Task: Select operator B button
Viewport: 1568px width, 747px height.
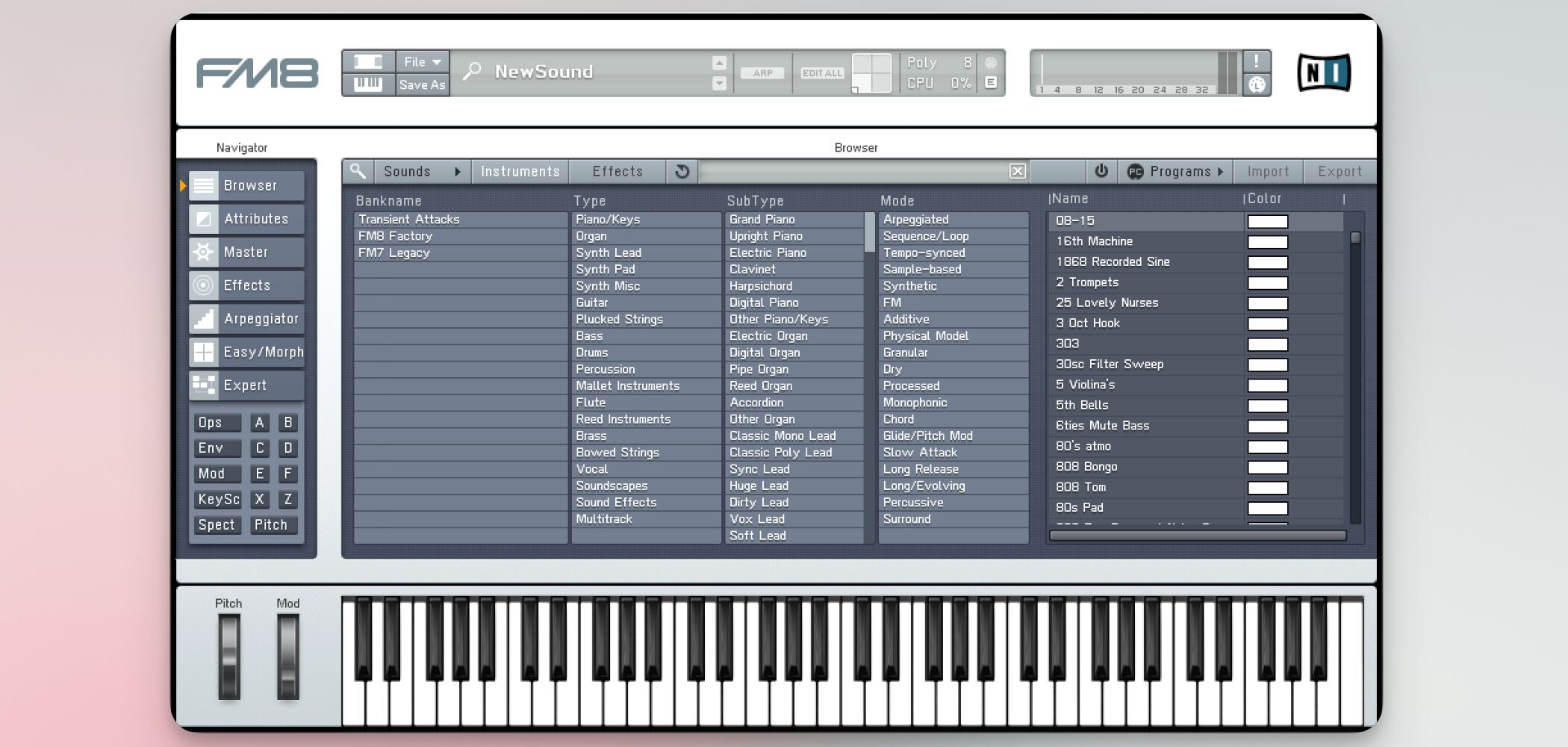Action: click(288, 423)
